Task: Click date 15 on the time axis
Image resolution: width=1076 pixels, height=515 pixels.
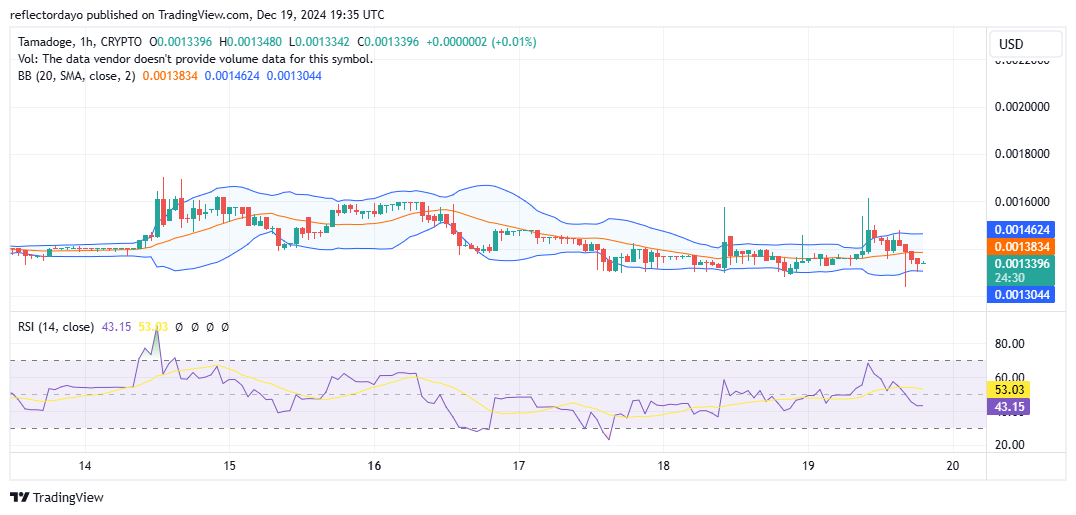Action: pyautogui.click(x=229, y=466)
